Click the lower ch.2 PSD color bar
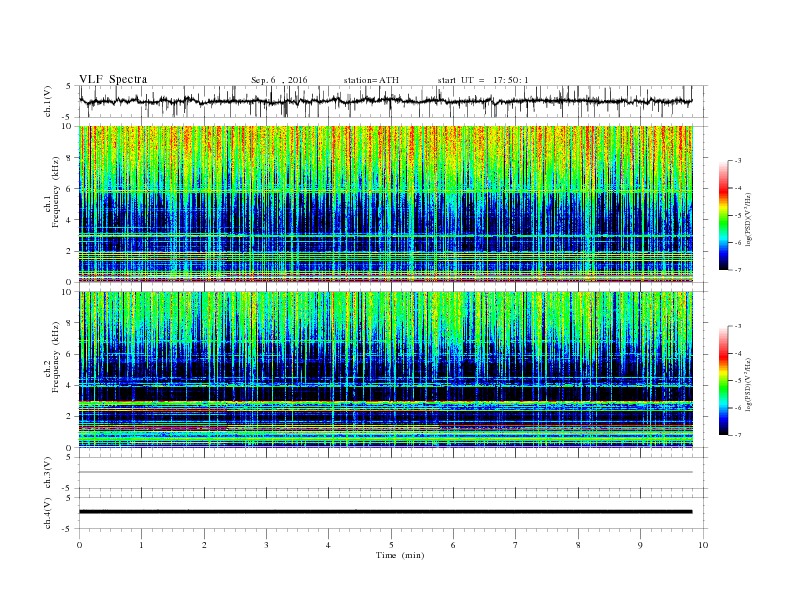The image size is (792, 612). (724, 380)
